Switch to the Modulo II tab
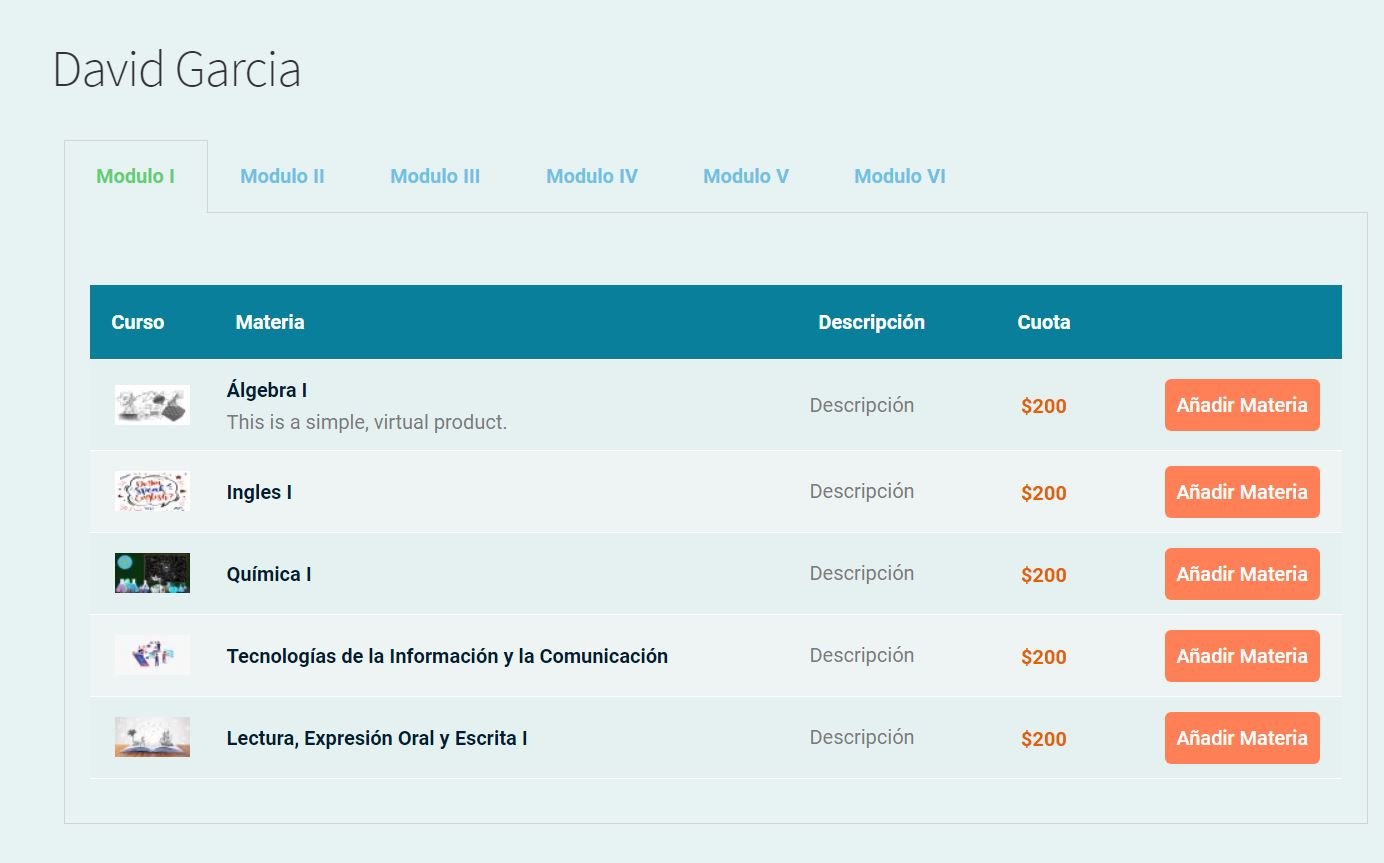 click(282, 176)
